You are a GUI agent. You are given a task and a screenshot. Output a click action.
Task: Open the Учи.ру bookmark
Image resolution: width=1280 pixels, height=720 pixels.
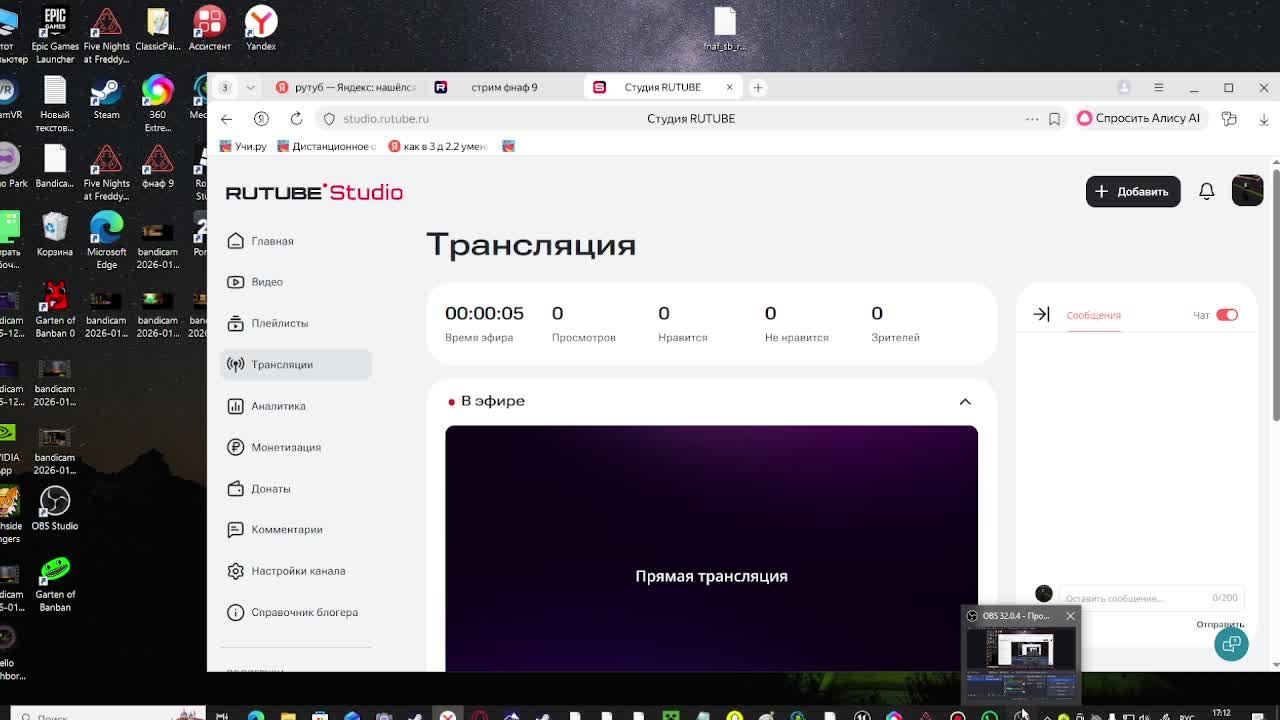243,146
